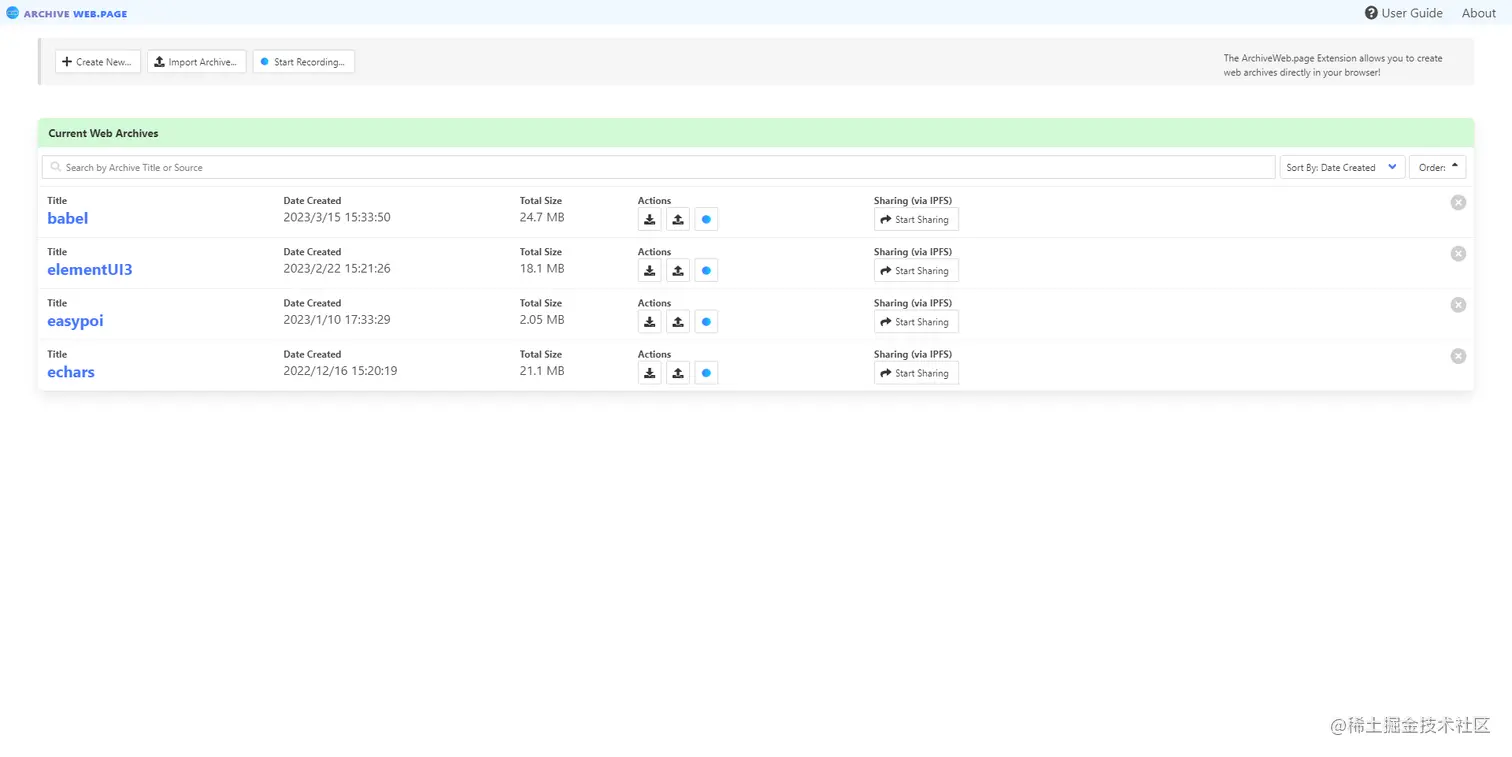The image size is (1512, 757).
Task: Remove the easypoi archive
Action: pyautogui.click(x=1458, y=304)
